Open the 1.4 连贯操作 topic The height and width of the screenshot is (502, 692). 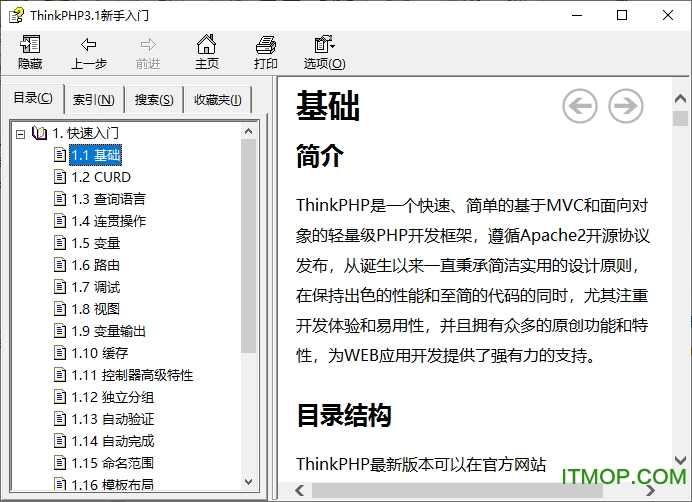[x=109, y=221]
